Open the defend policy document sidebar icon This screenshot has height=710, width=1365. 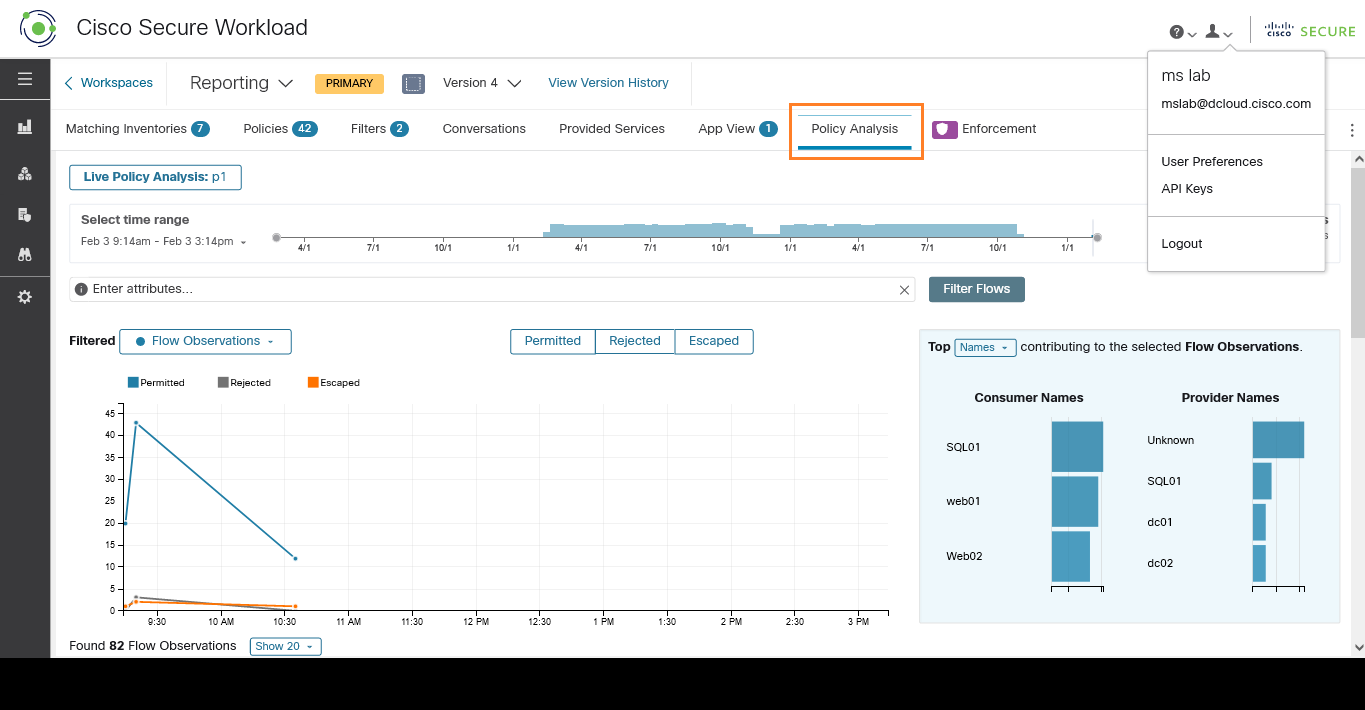[x=25, y=214]
